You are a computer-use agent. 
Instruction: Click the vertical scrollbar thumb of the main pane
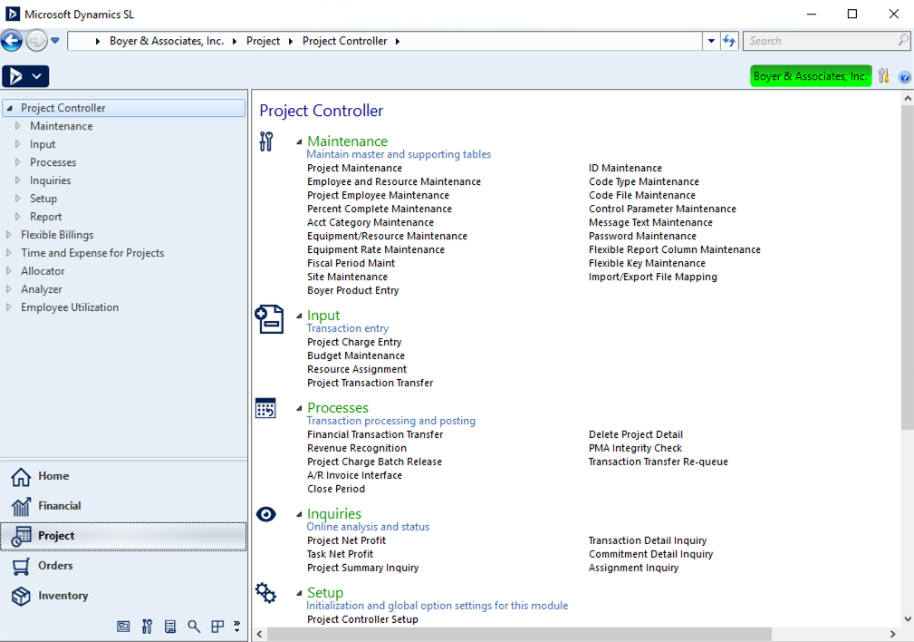907,267
